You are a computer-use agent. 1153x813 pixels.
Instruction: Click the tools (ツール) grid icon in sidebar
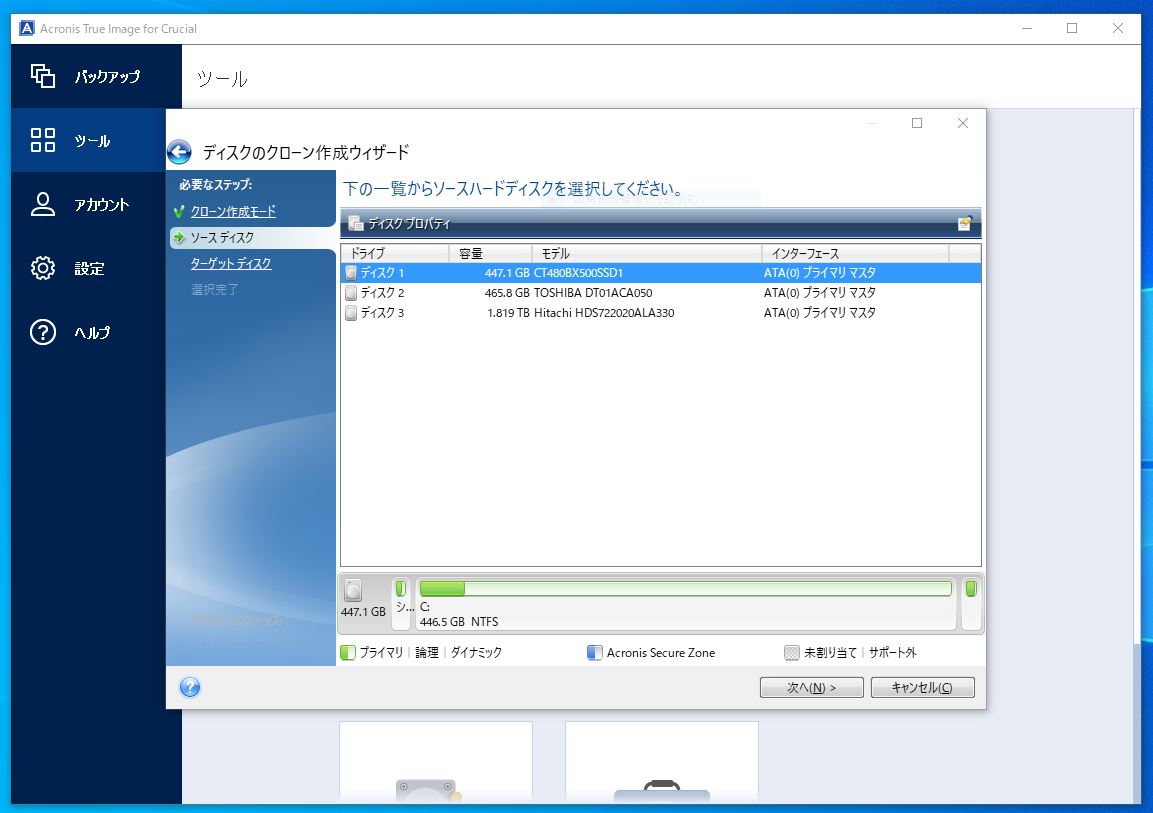43,140
